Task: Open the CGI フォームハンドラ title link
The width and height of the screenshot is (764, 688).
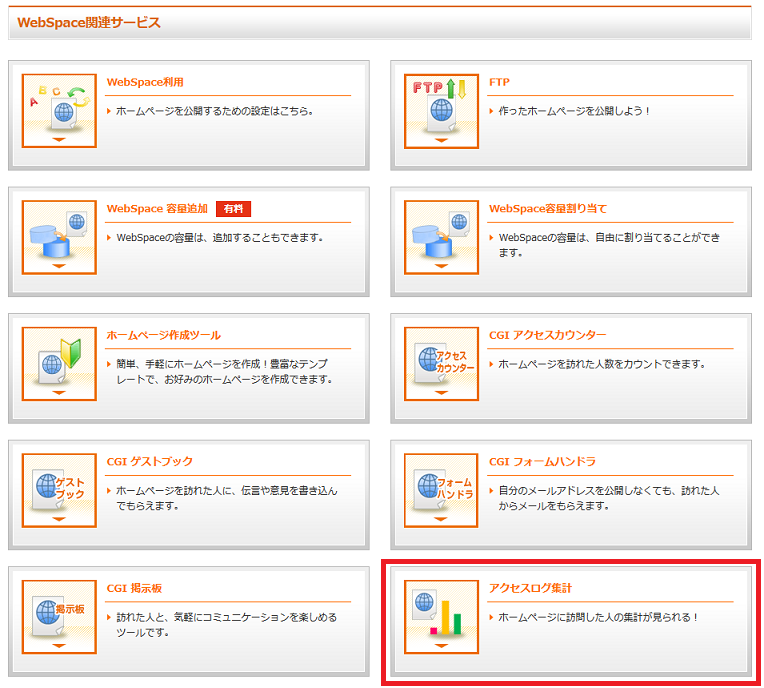Action: click(542, 461)
